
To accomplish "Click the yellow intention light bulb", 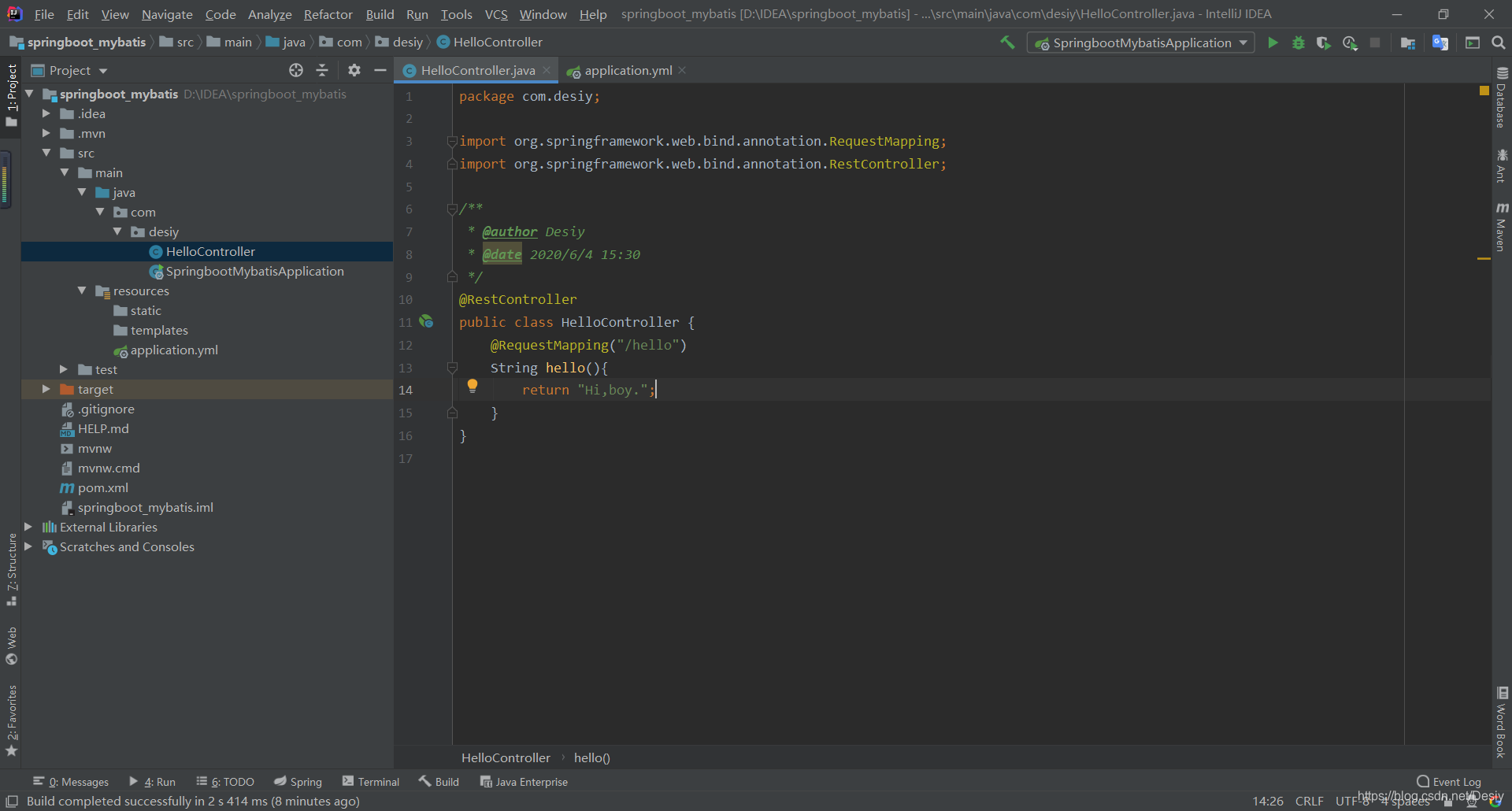I will coord(472,386).
